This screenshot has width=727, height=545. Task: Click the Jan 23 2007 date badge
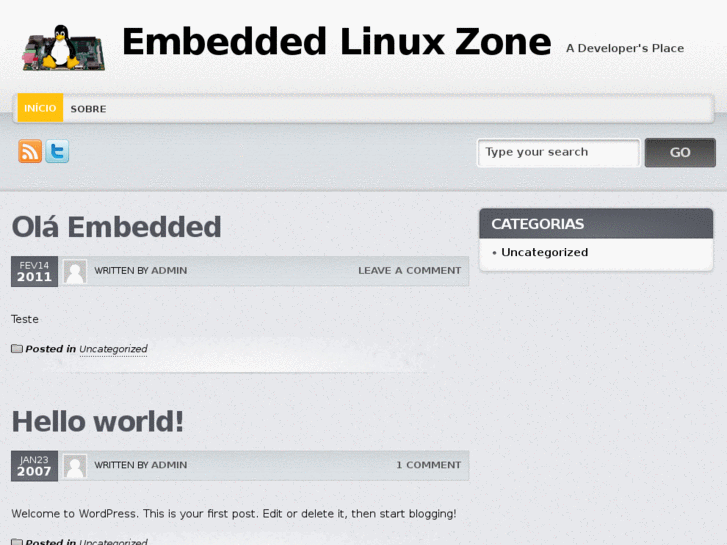coord(34,465)
